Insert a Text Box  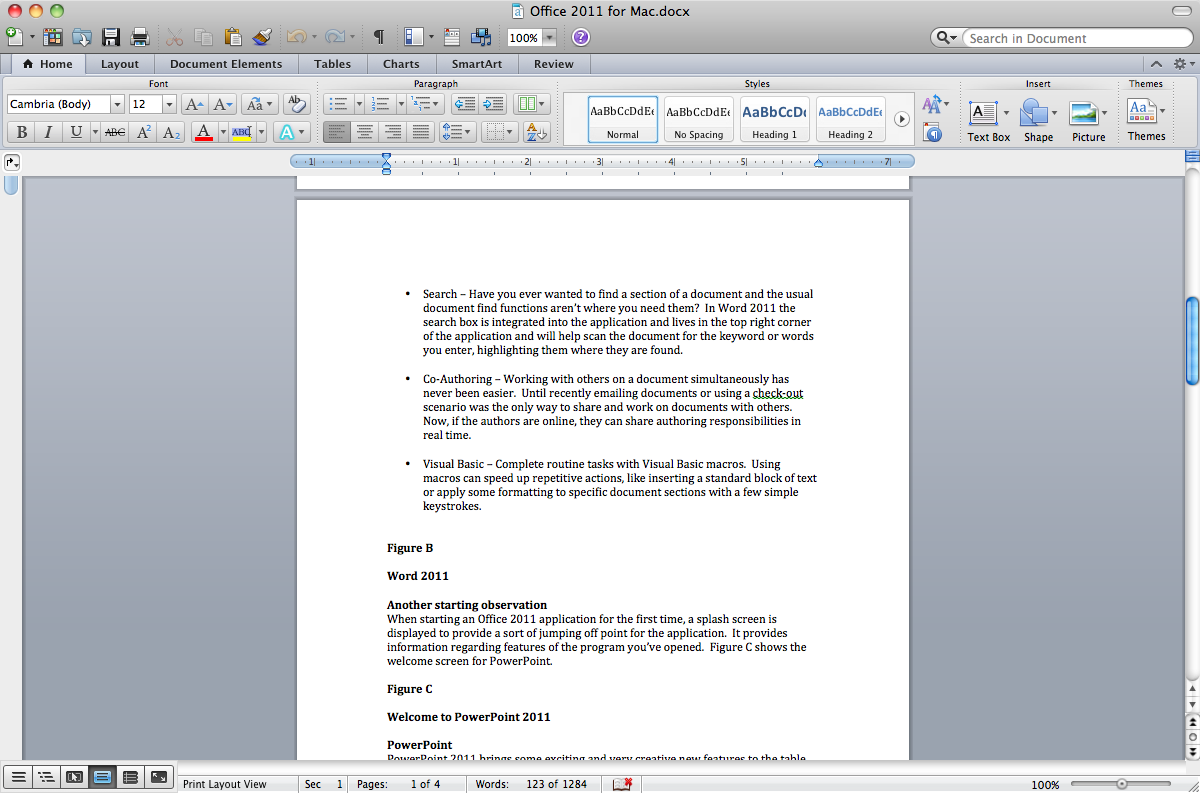[988, 119]
